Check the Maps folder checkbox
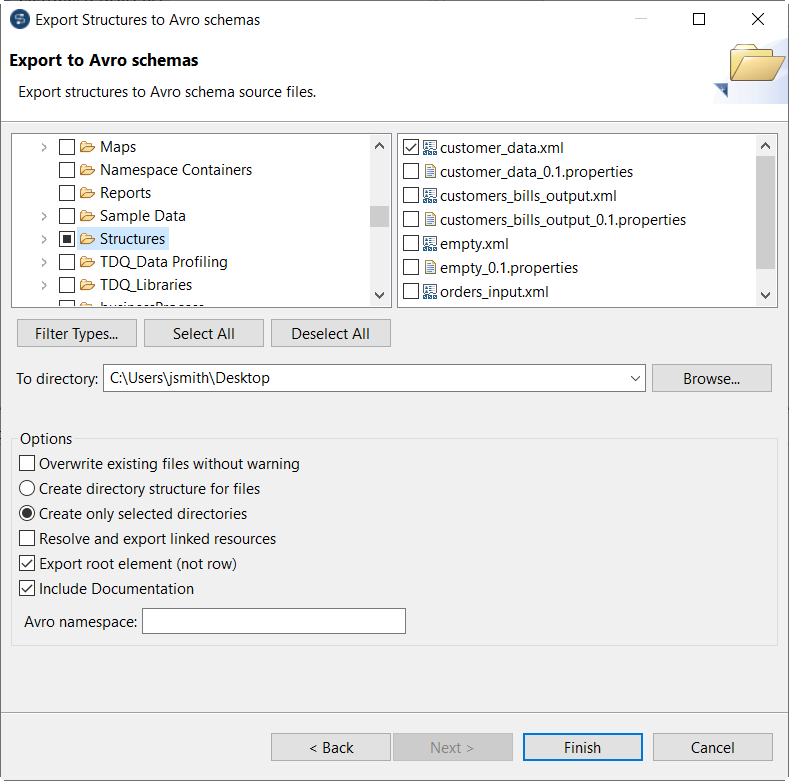789x781 pixels. click(x=67, y=147)
